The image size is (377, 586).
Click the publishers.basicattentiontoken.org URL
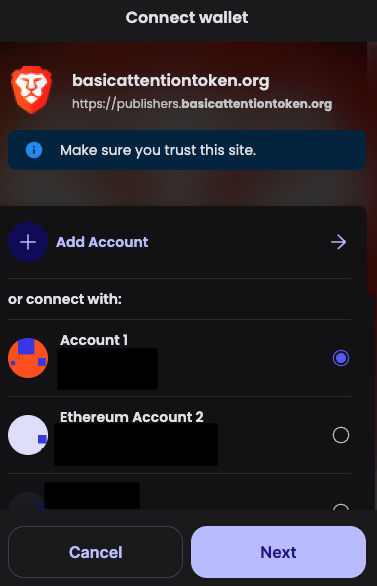pos(202,104)
